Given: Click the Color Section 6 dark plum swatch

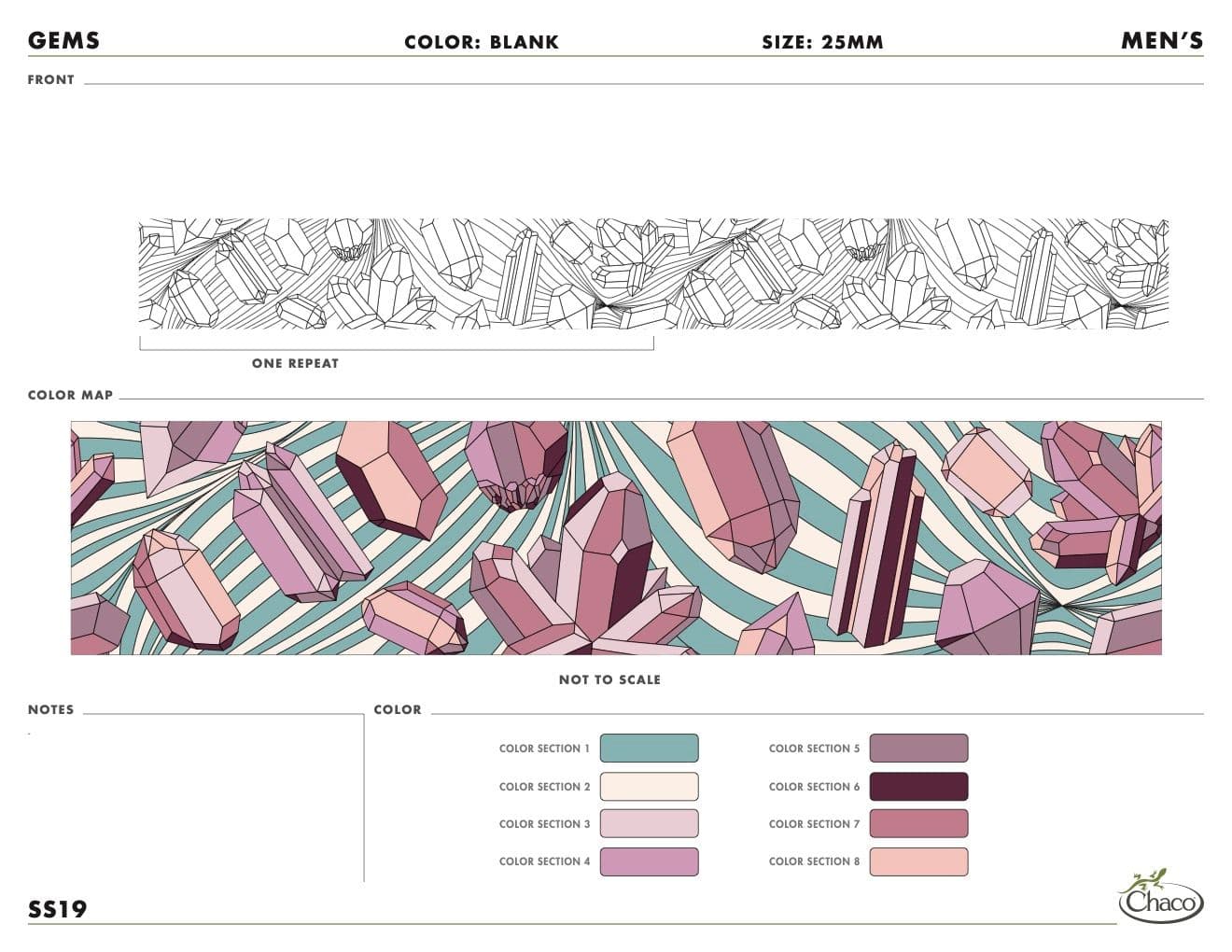Looking at the screenshot, I should pos(918,787).
